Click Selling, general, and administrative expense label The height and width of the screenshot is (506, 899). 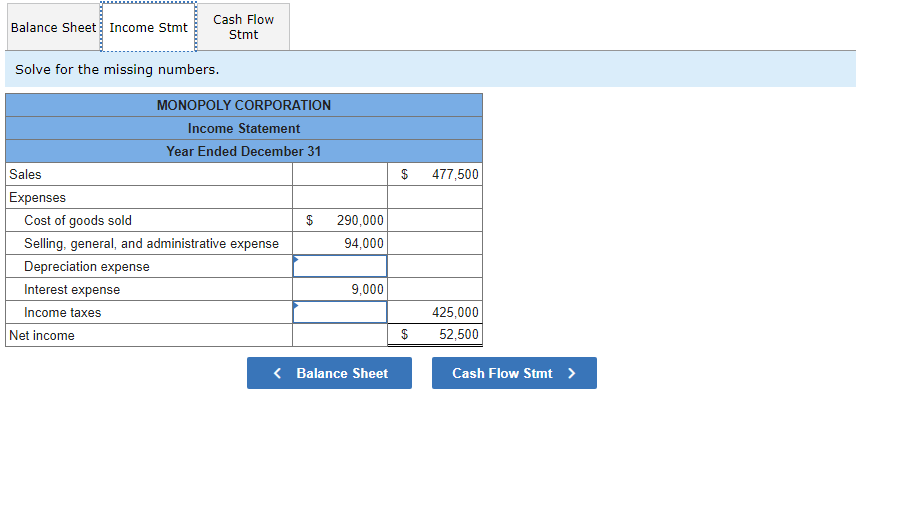pos(151,244)
